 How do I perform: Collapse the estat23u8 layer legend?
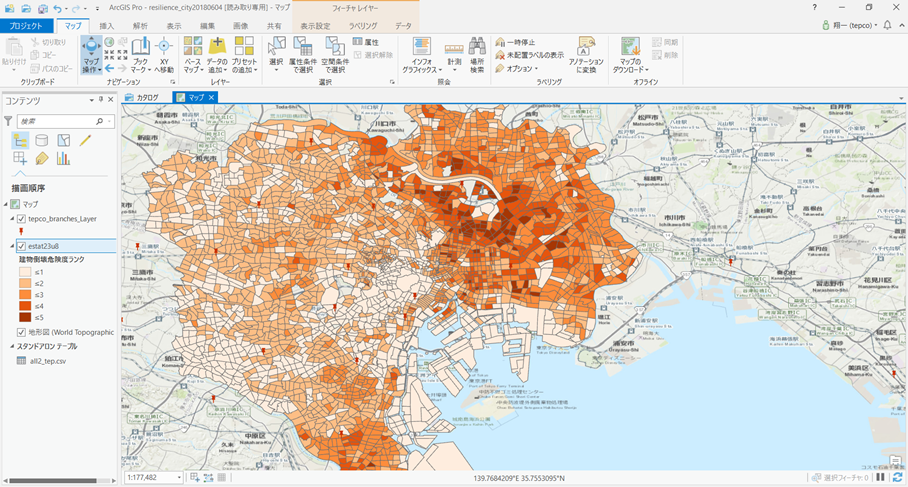pyautogui.click(x=12, y=246)
